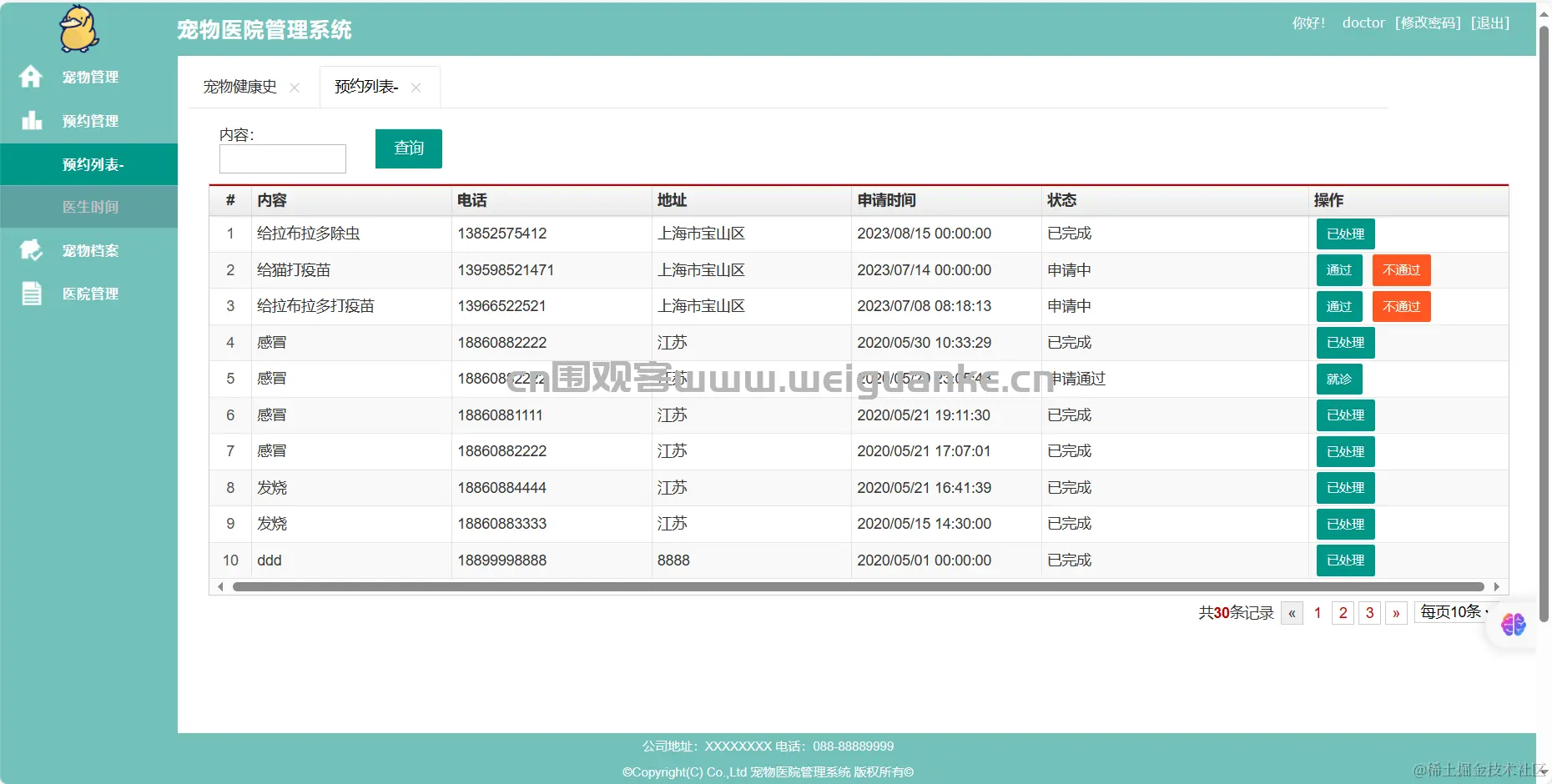The width and height of the screenshot is (1552, 784).
Task: Click the 预约管理 bar chart icon
Action: click(32, 121)
